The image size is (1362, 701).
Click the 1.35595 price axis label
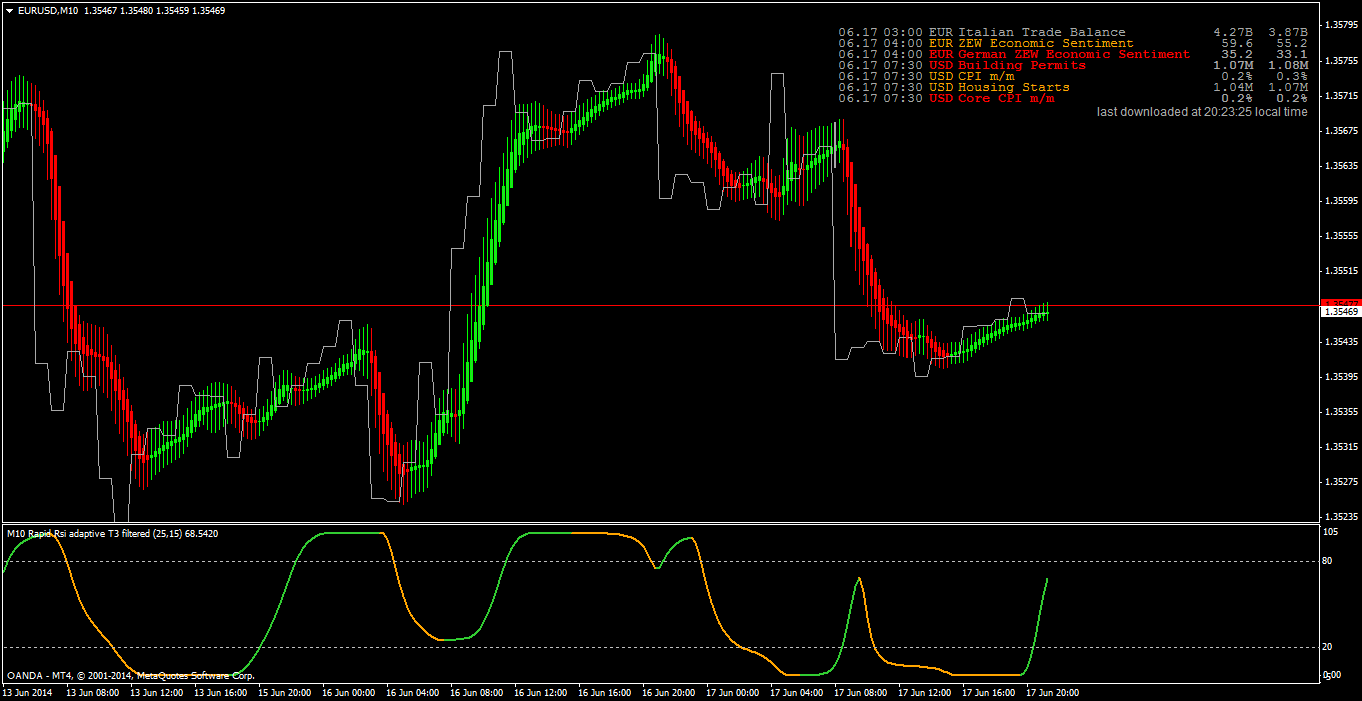[x=1342, y=201]
